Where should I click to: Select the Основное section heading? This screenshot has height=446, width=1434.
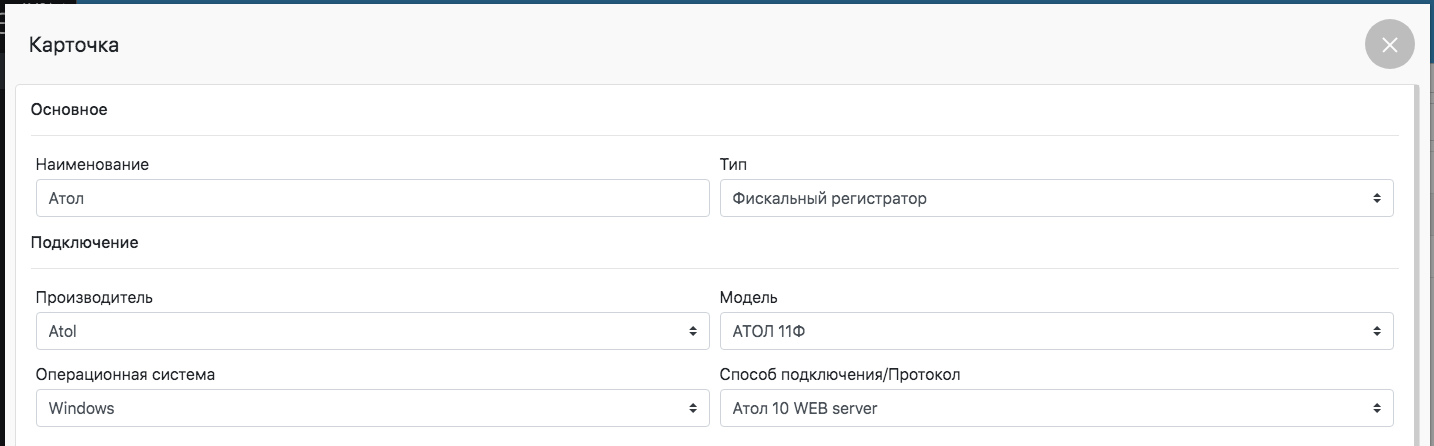tap(69, 110)
